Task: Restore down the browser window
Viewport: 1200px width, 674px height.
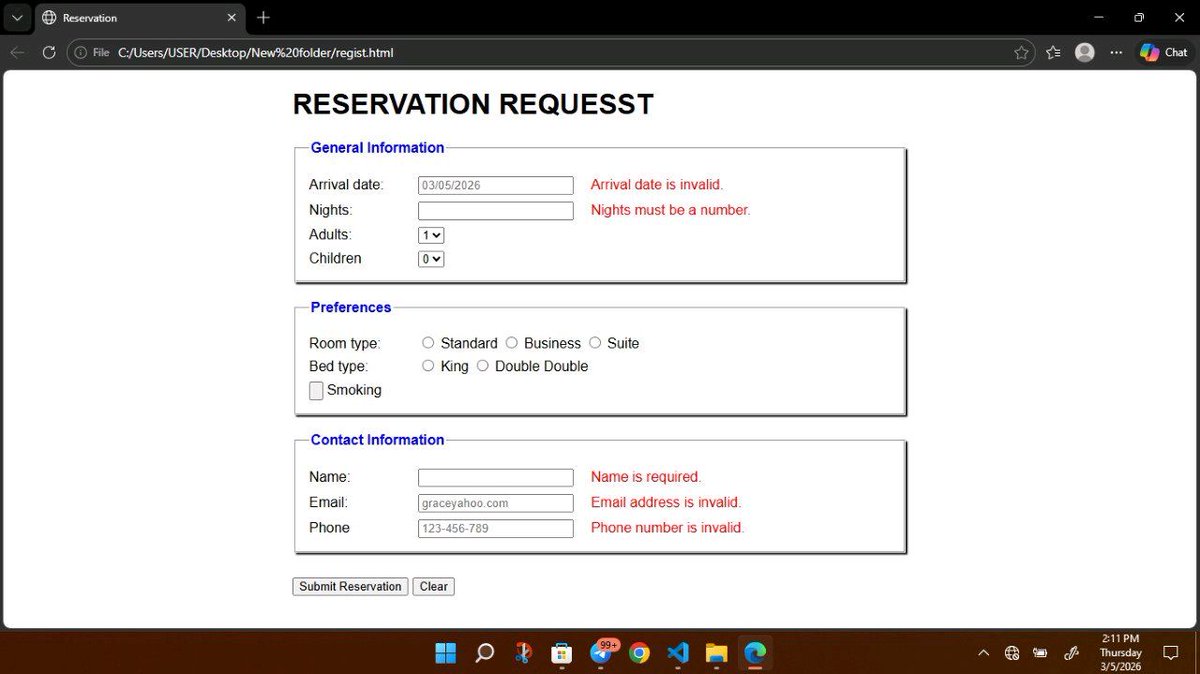Action: 1138,17
